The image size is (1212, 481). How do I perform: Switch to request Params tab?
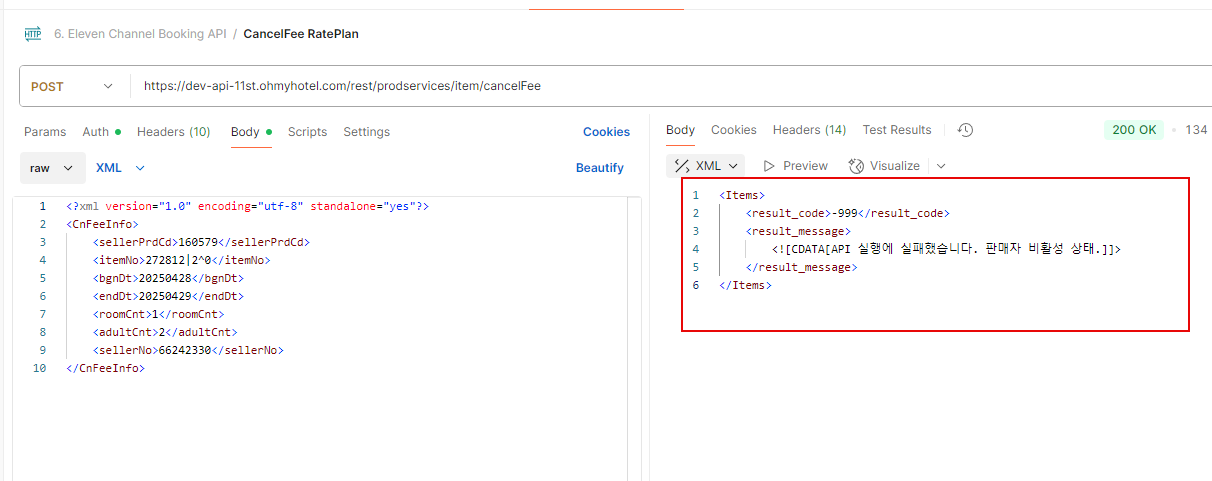pos(45,132)
